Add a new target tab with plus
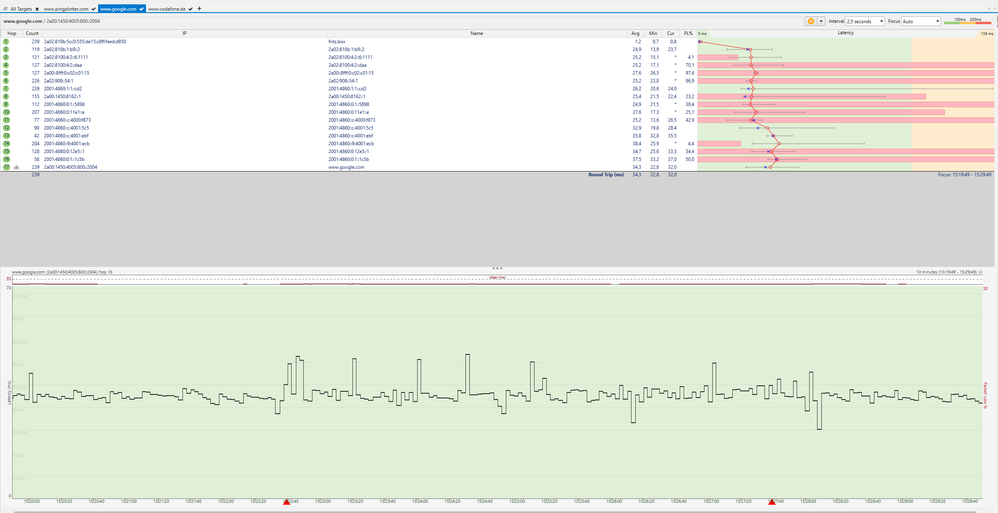The image size is (998, 513). pos(200,8)
